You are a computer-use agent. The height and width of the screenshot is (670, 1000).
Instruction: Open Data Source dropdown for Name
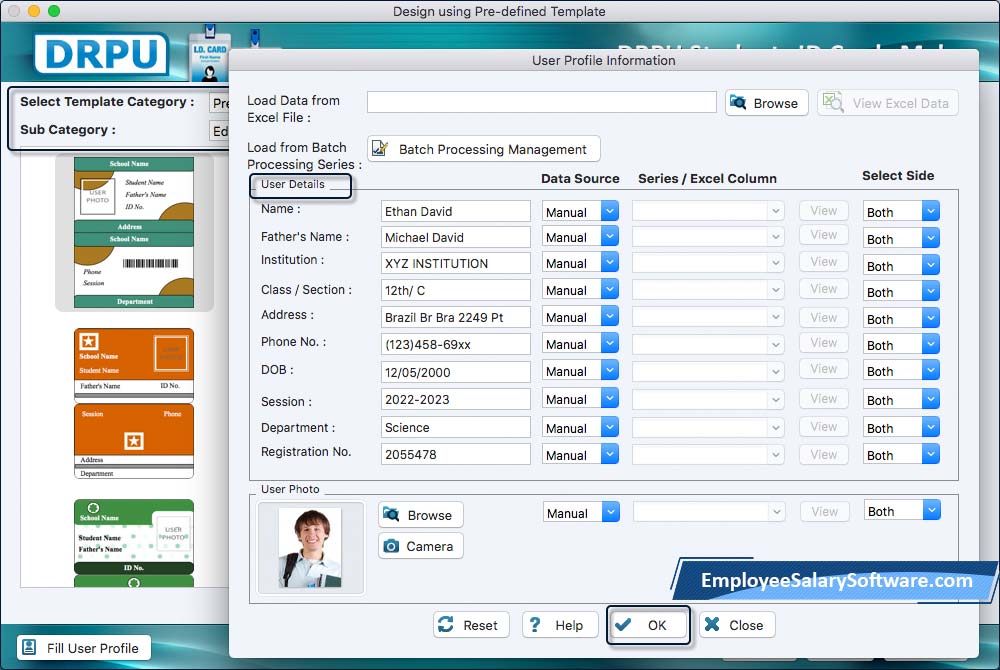[x=580, y=211]
